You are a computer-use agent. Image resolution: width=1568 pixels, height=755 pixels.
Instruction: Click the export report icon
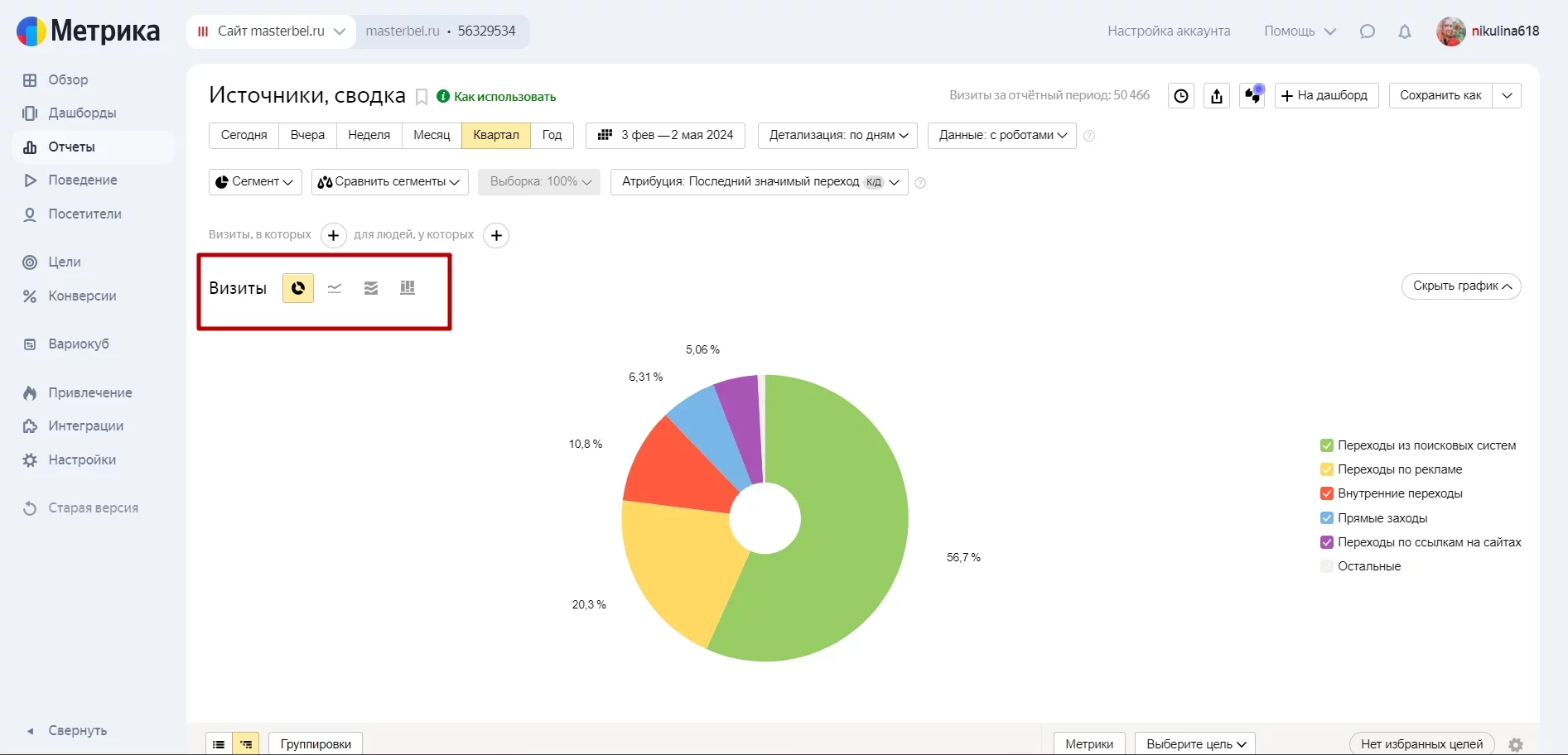point(1216,96)
